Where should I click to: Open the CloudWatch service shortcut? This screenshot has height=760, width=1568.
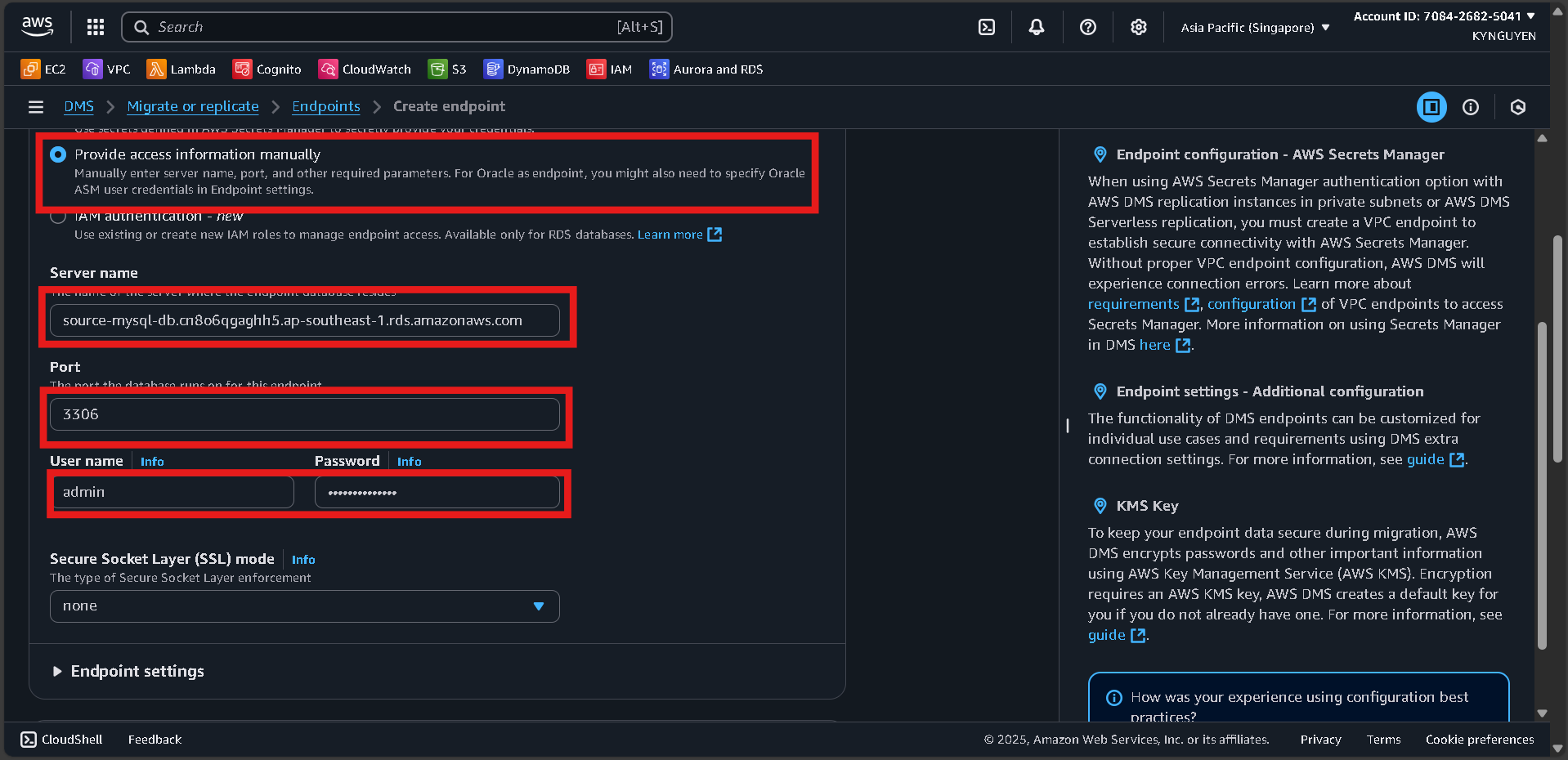click(365, 69)
